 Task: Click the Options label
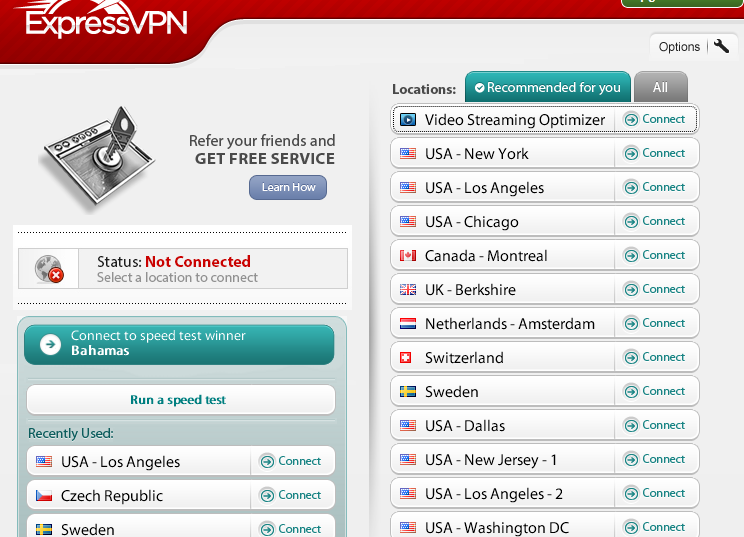[x=679, y=46]
